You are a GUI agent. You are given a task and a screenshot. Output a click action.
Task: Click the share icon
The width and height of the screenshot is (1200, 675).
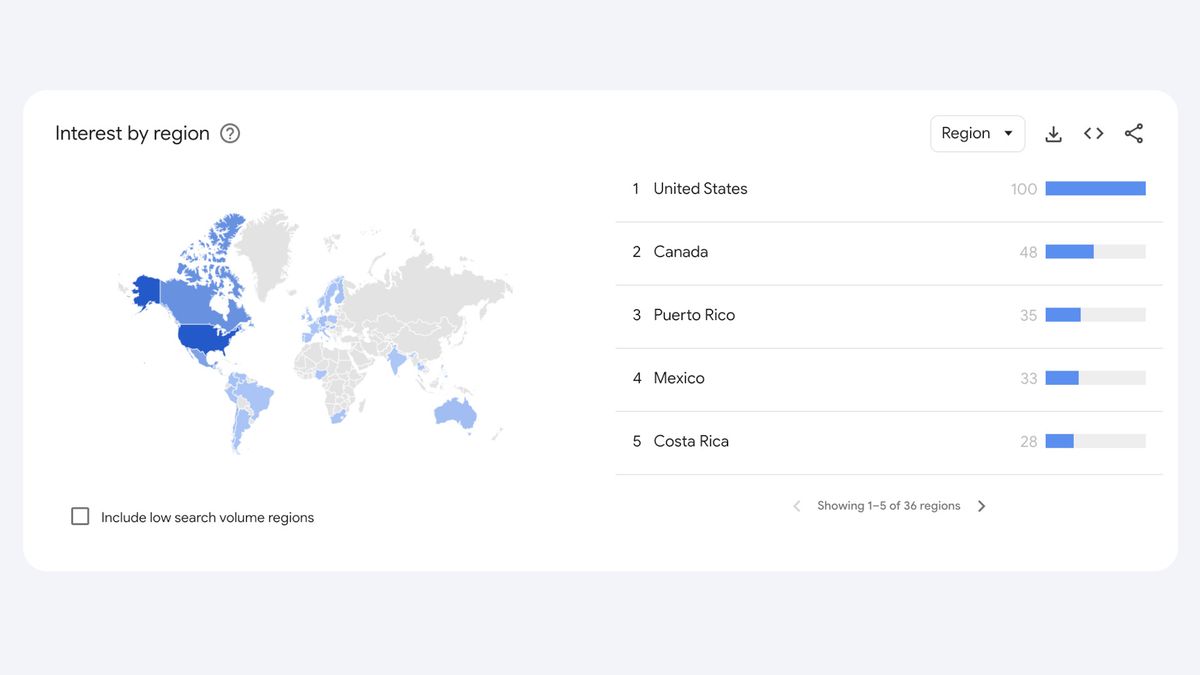coord(1133,134)
